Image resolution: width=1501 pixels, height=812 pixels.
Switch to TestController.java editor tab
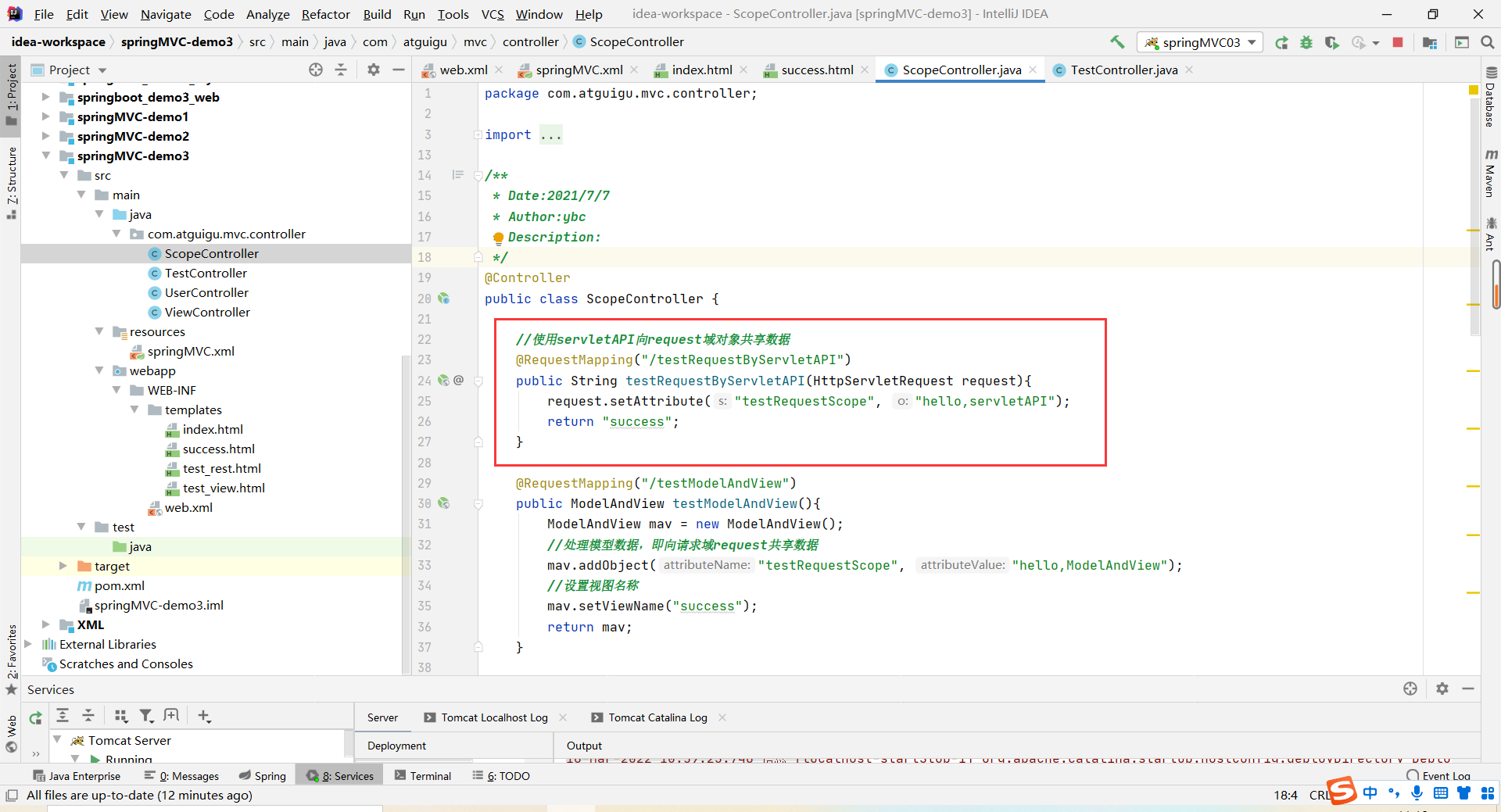pyautogui.click(x=1123, y=70)
